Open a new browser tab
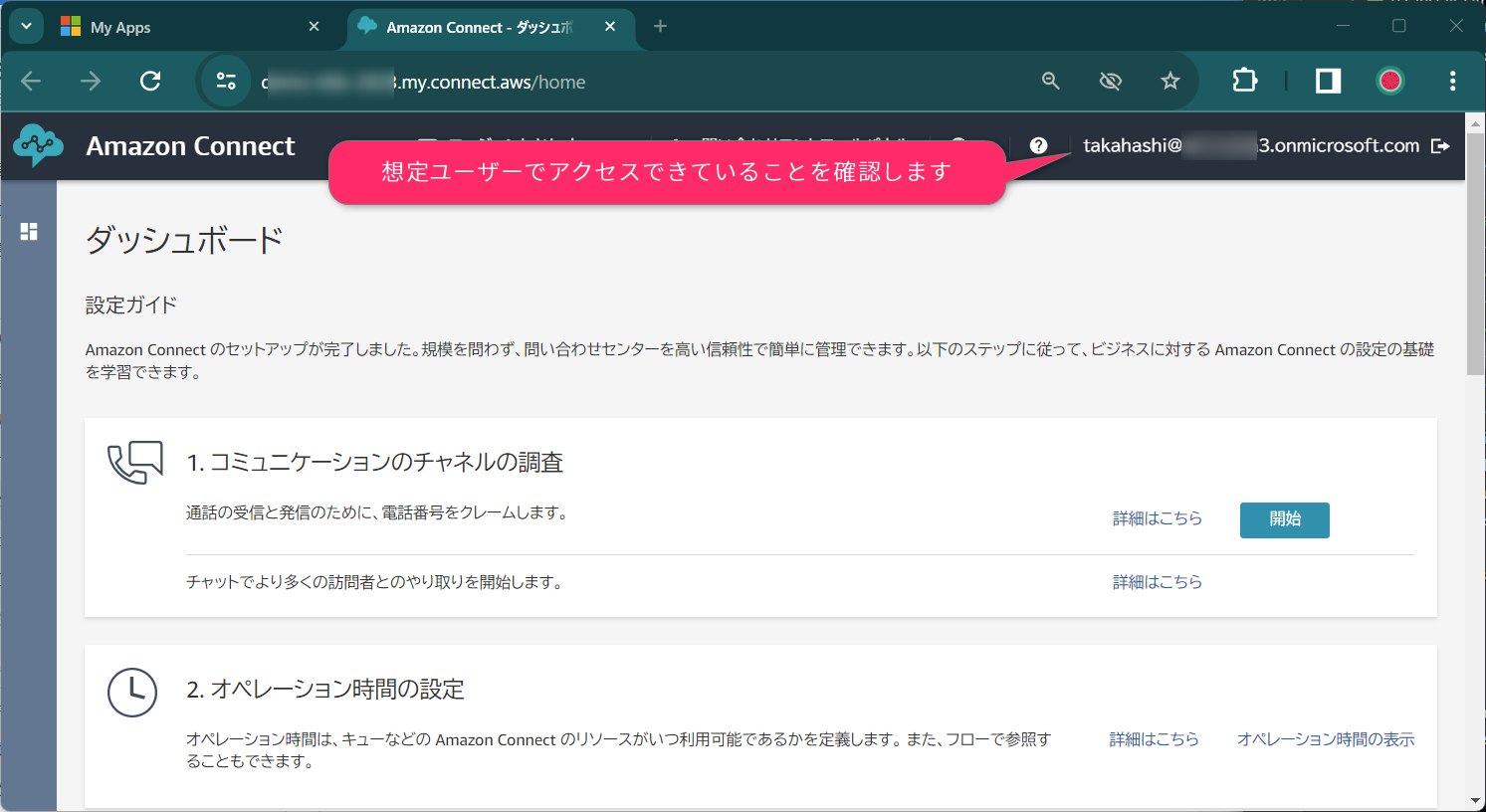This screenshot has width=1486, height=812. click(660, 27)
